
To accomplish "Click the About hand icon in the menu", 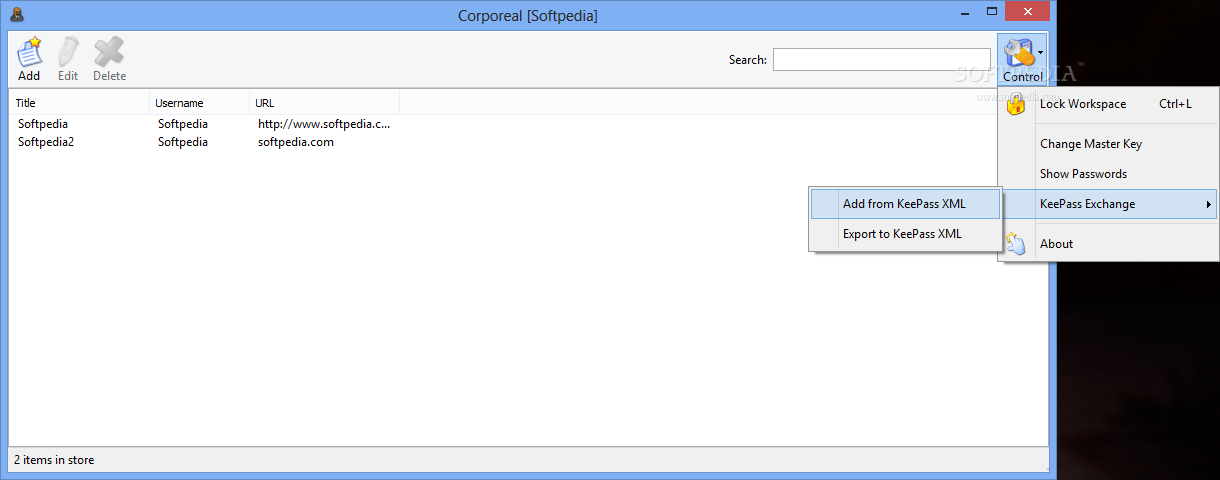I will [1016, 244].
